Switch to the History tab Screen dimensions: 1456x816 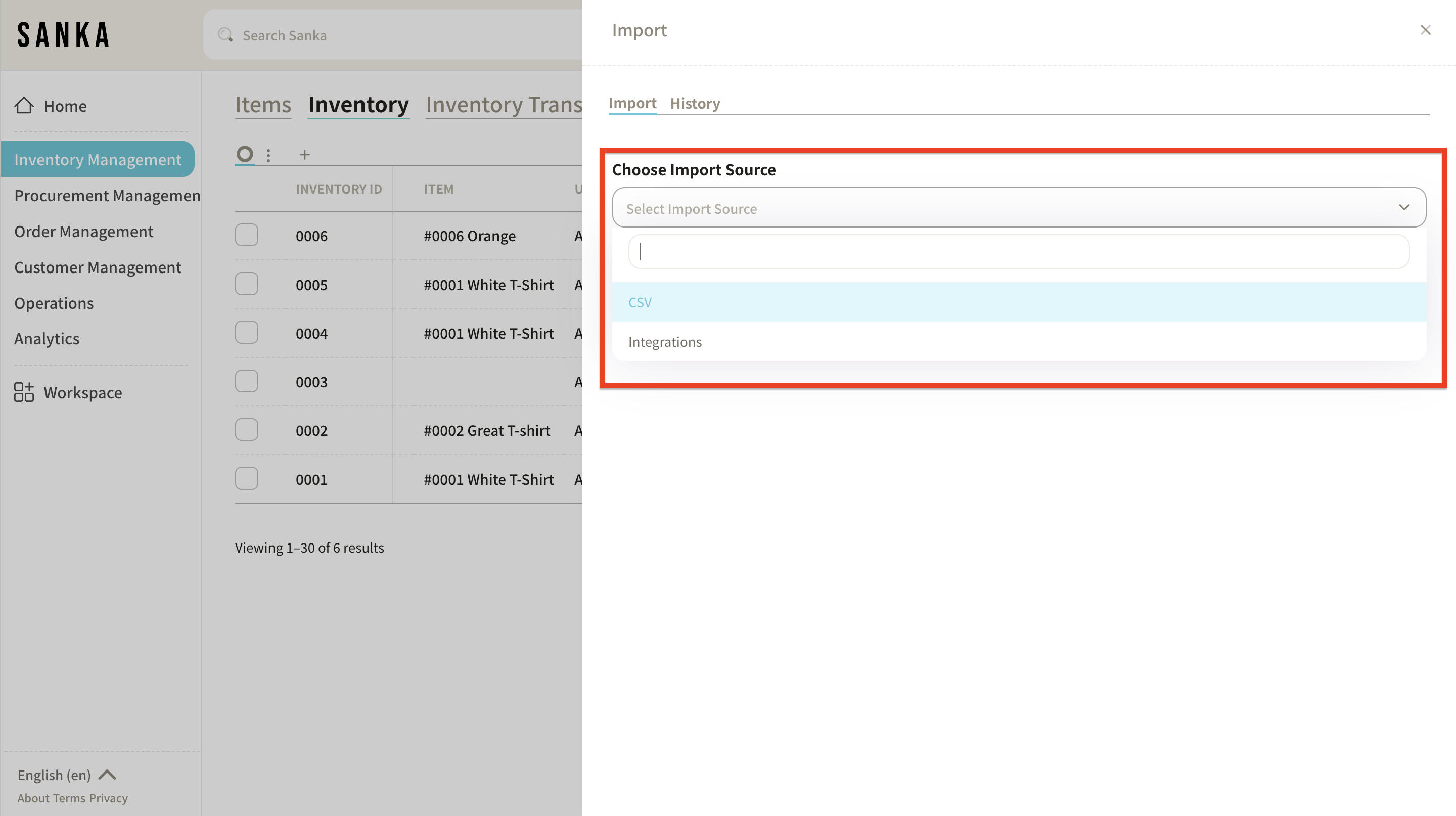click(x=695, y=104)
